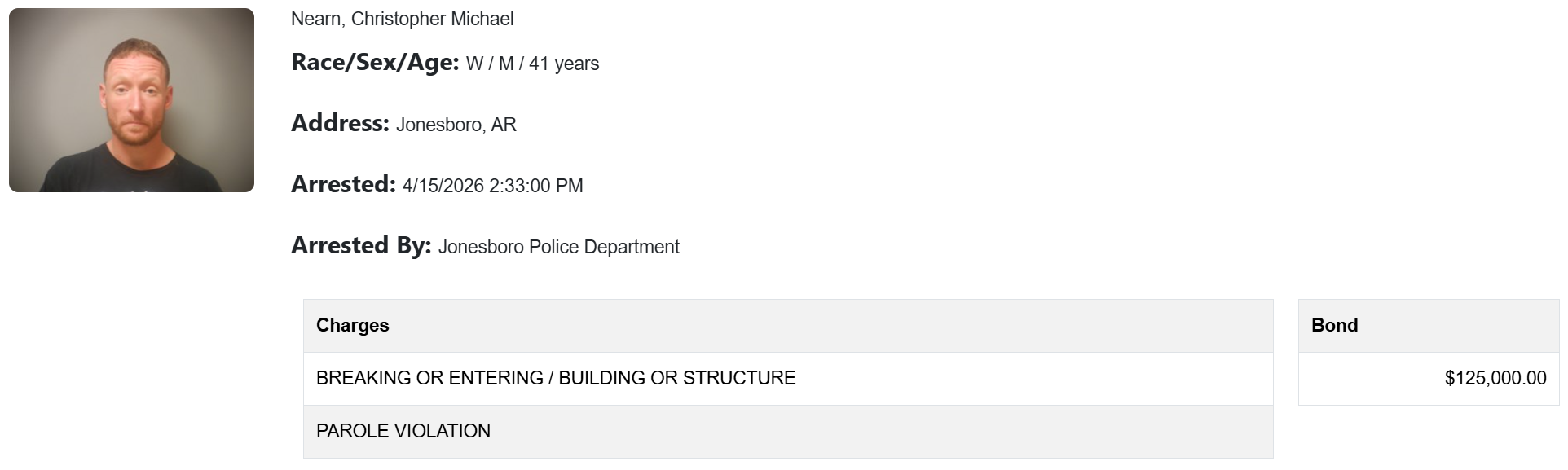Click the age text 41 years
This screenshot has height=470, width=1568.
[x=564, y=64]
